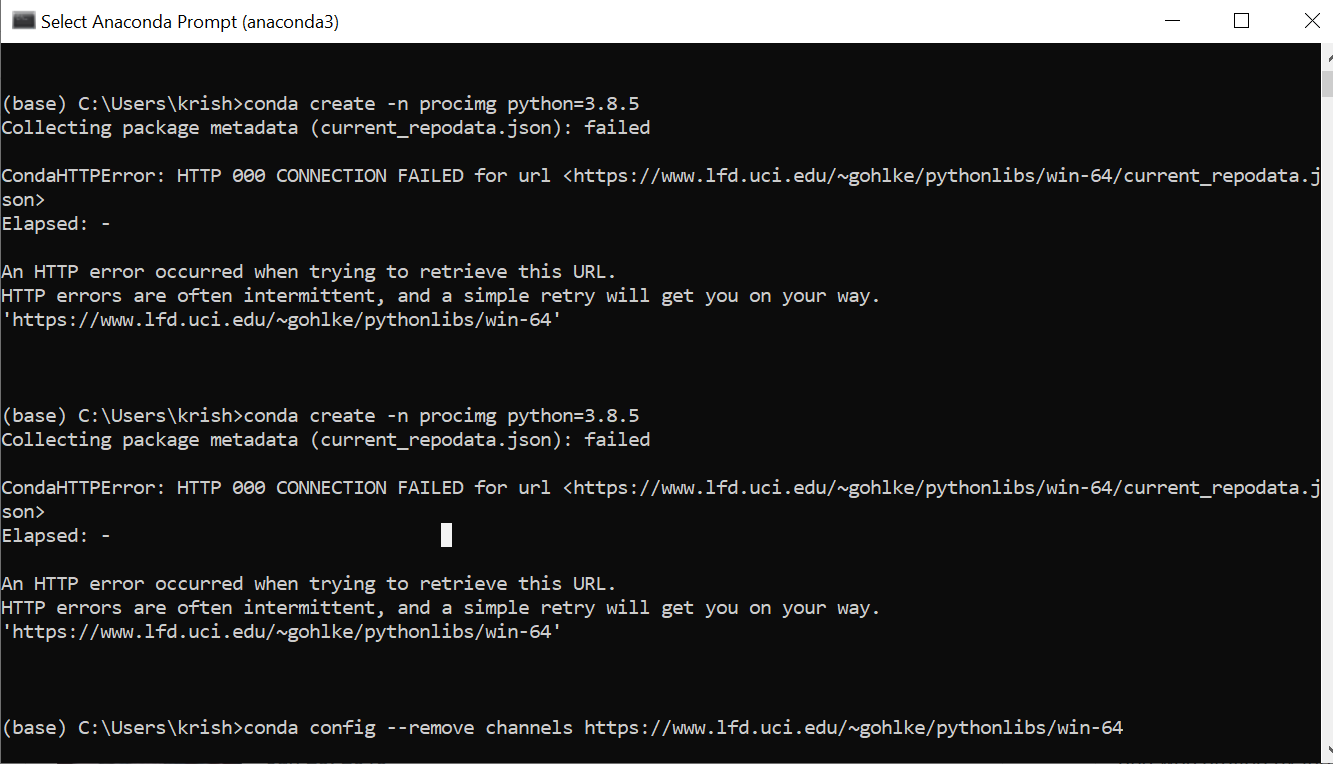Click the quoted pythonlibs/win-64 URL
The image size is (1333, 764).
click(280, 319)
